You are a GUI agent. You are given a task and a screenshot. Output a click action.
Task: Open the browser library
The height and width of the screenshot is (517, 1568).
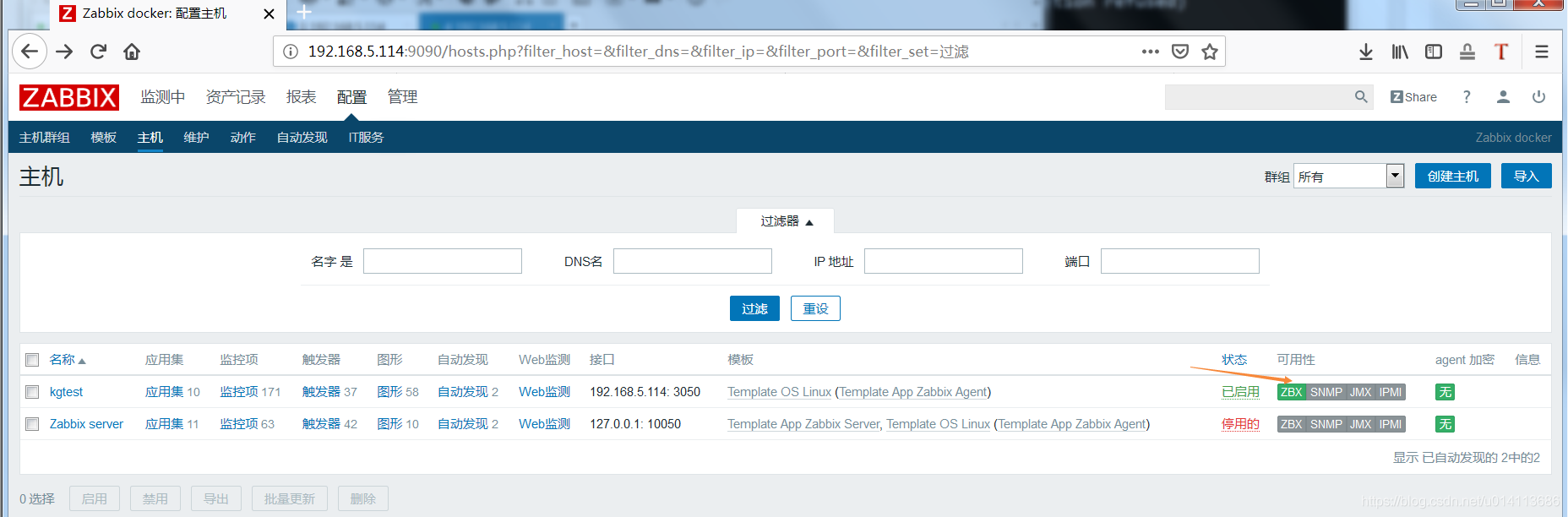tap(1400, 52)
